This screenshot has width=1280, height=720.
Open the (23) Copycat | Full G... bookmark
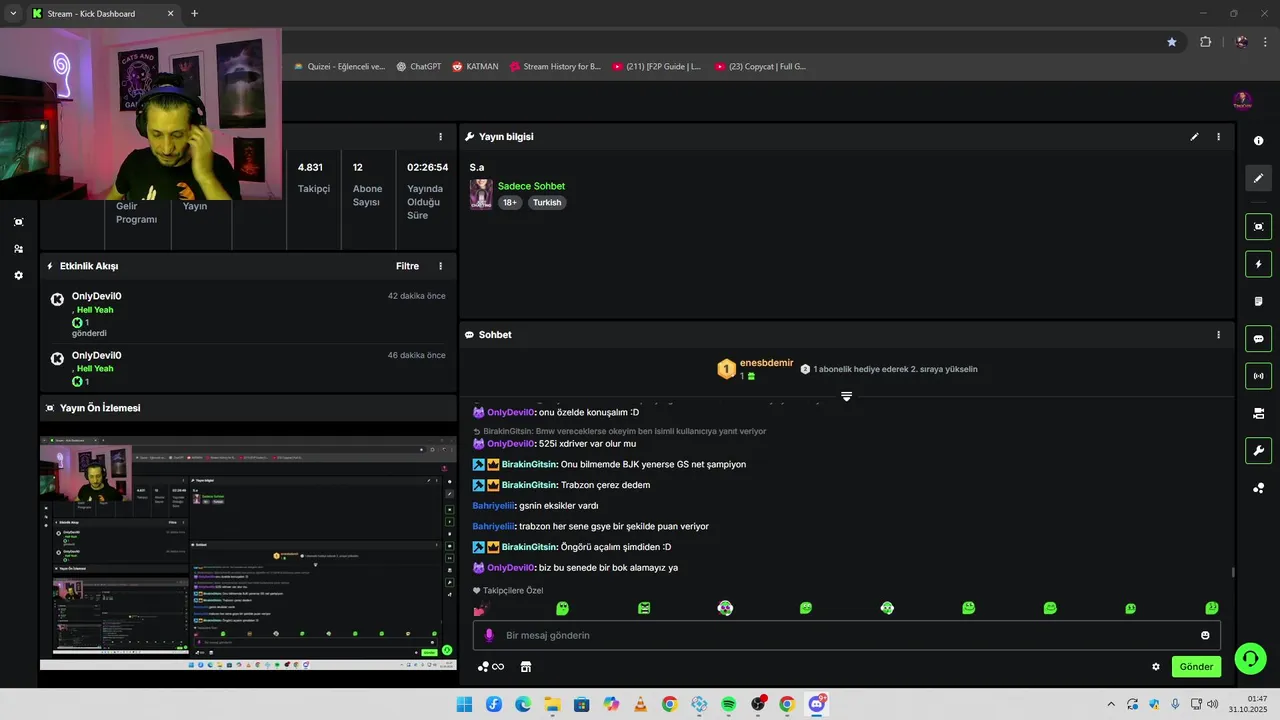coord(760,67)
